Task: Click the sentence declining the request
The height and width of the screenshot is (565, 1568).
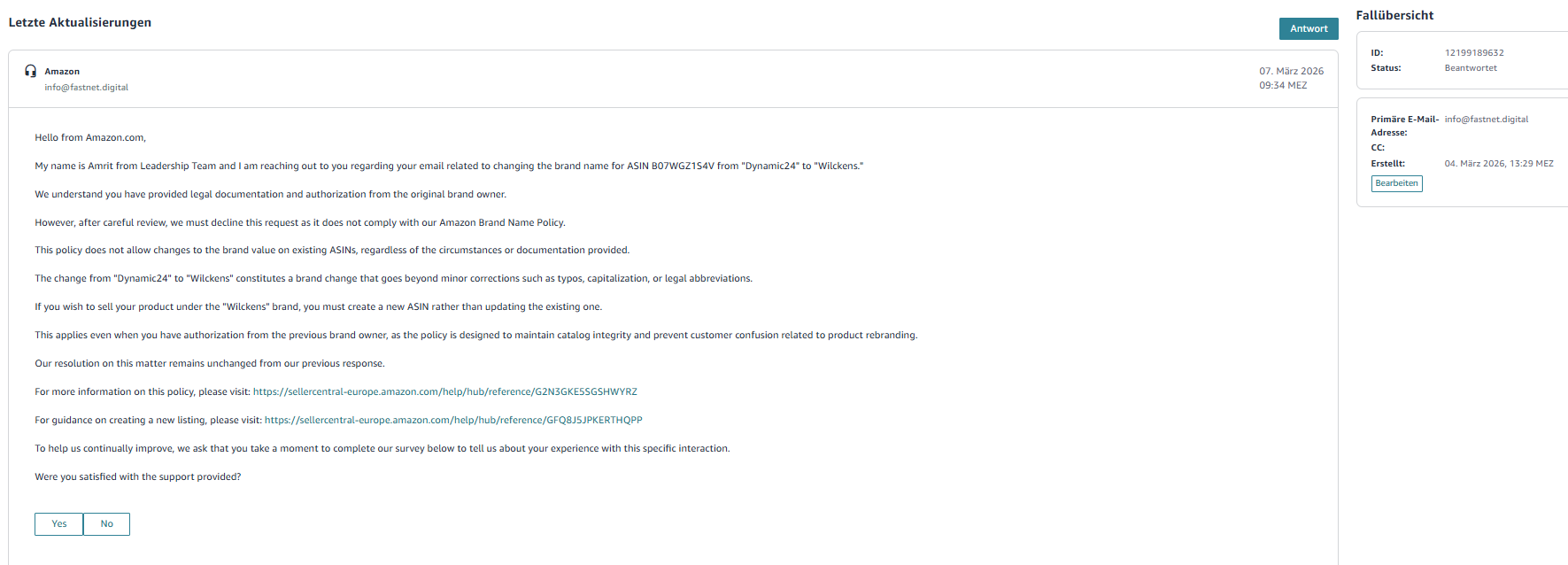Action: (300, 222)
